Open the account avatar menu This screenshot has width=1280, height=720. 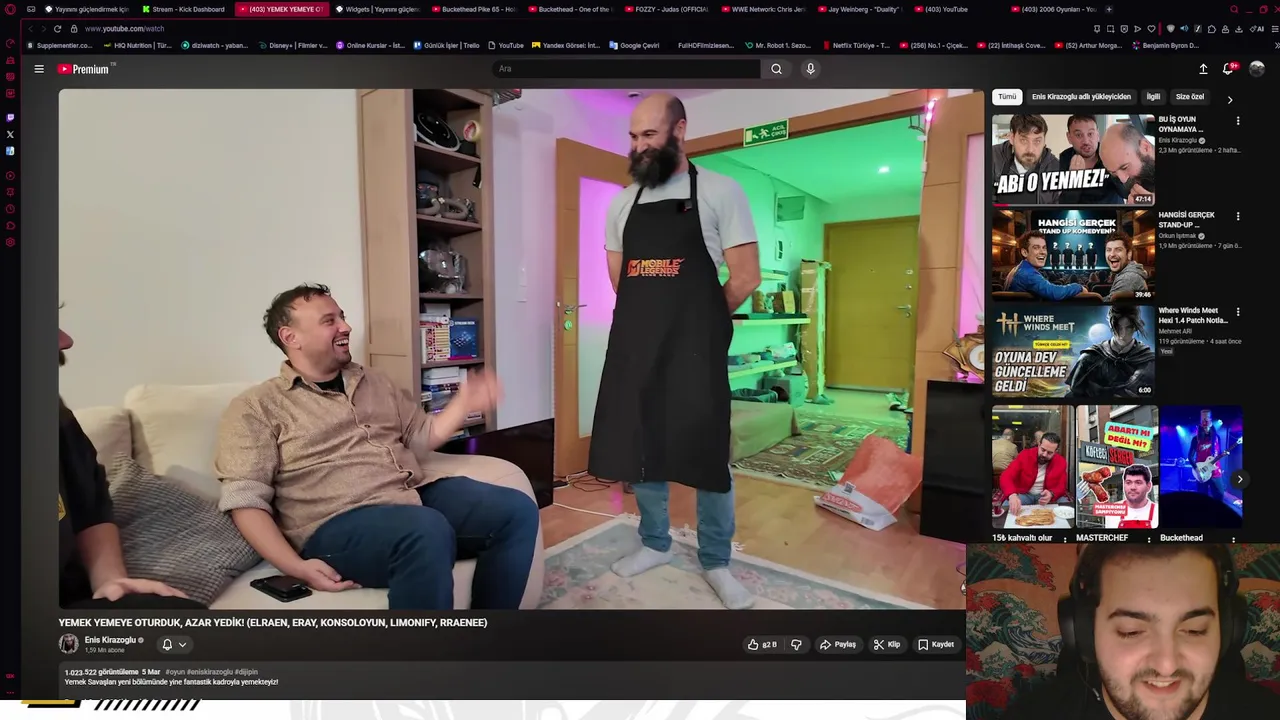coord(1257,69)
